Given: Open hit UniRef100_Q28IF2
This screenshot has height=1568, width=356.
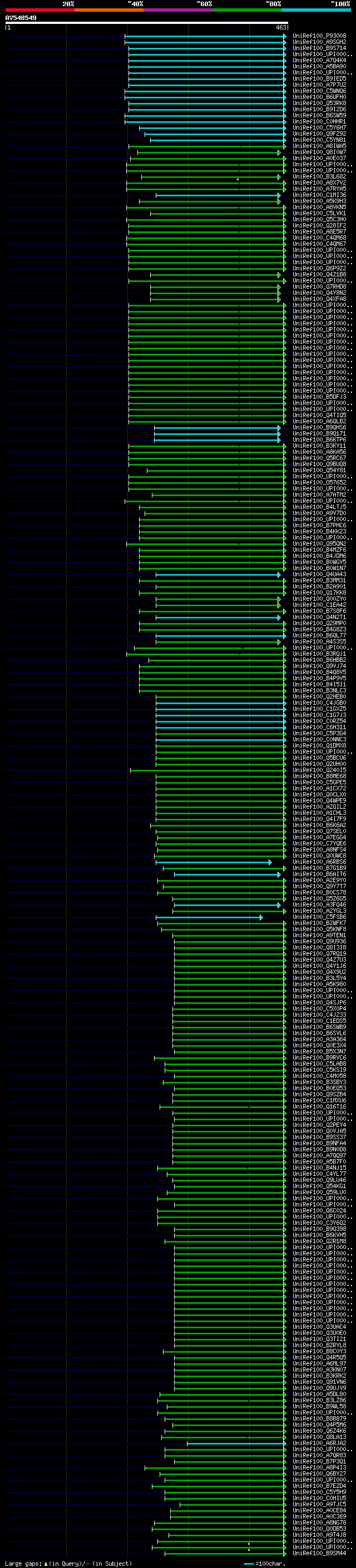Looking at the screenshot, I should pyautogui.click(x=319, y=225).
